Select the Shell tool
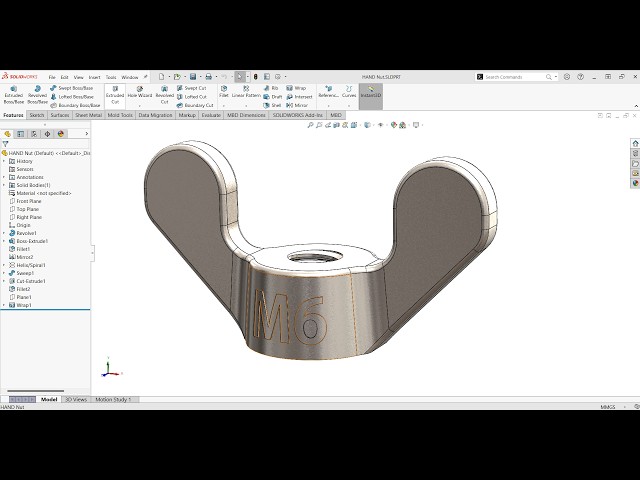 point(272,105)
